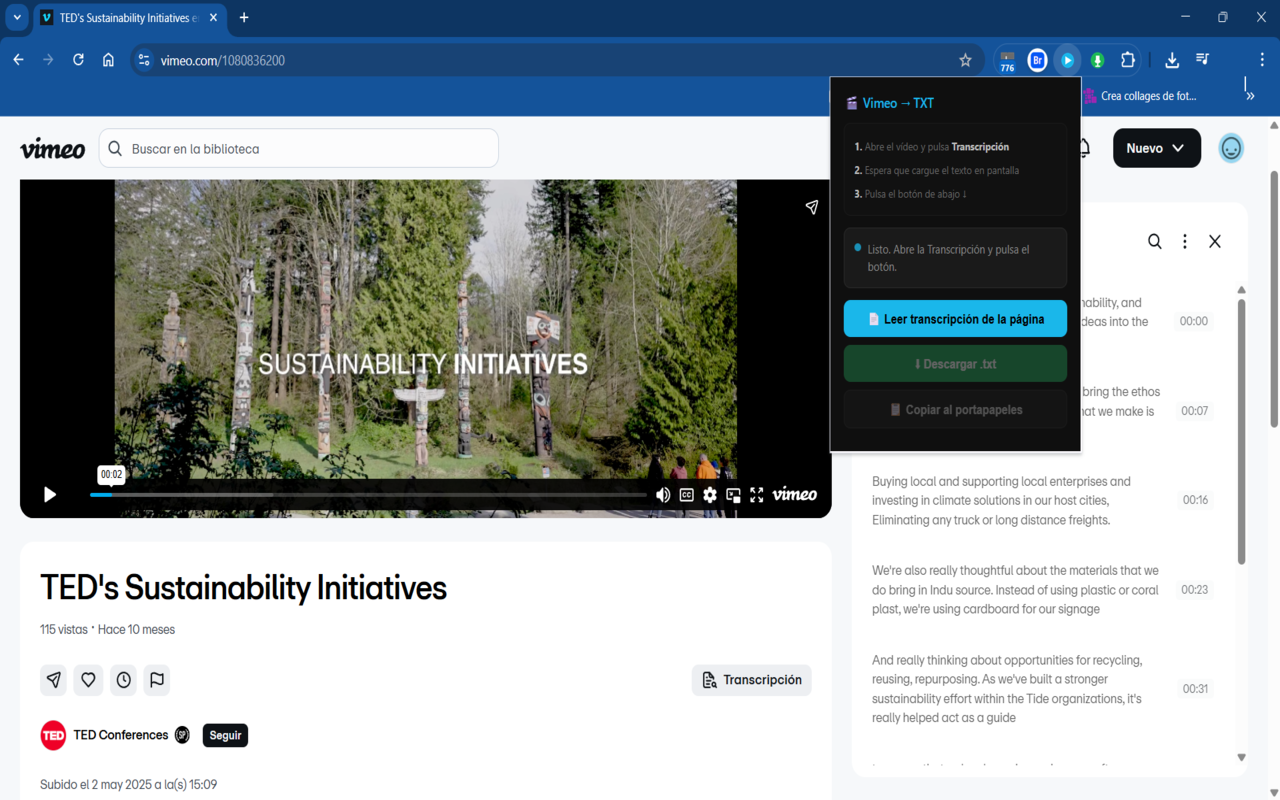Image resolution: width=1280 pixels, height=800 pixels.
Task: Click the Seguir button
Action: 225,735
